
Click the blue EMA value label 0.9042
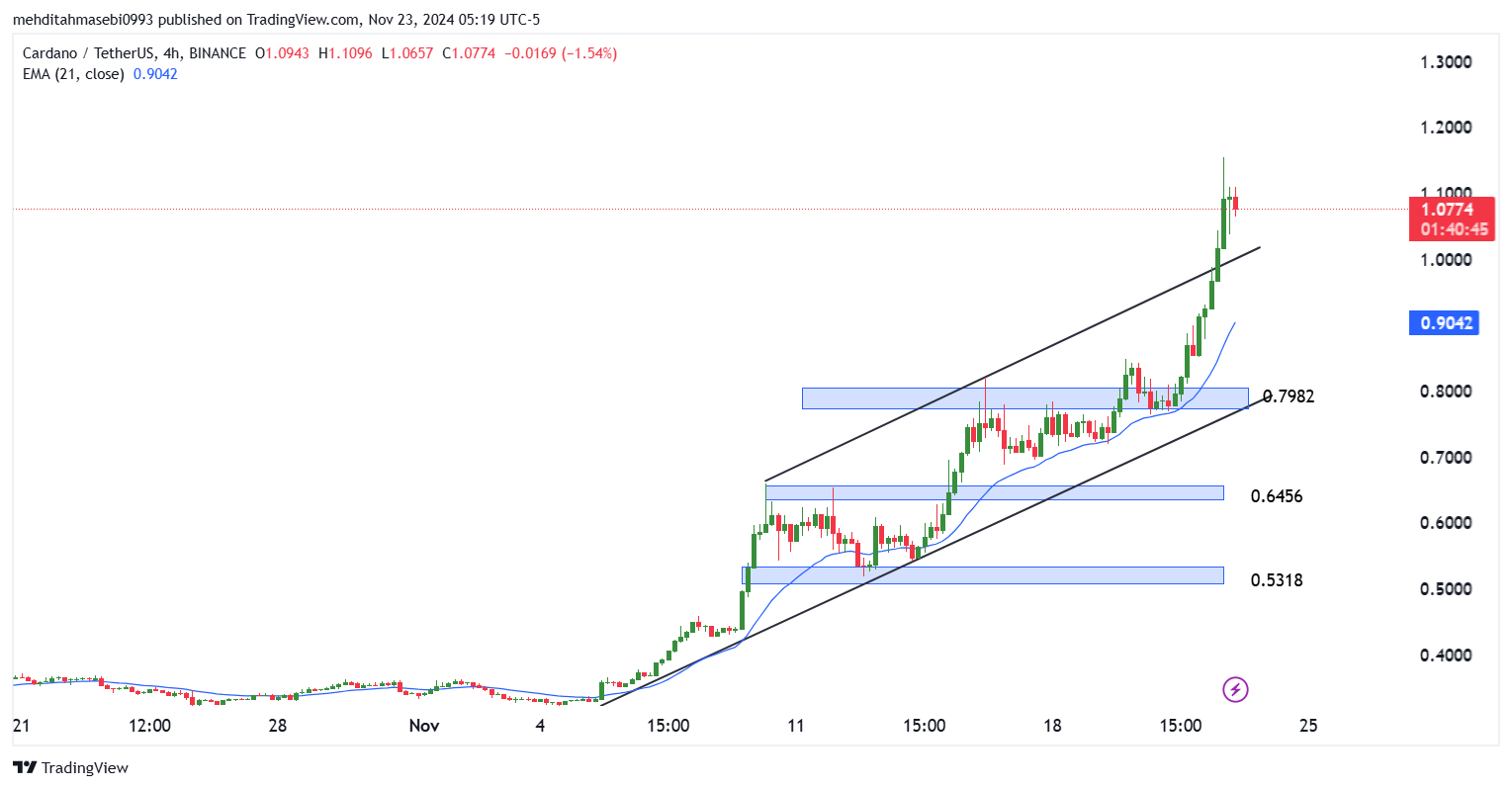[1444, 322]
